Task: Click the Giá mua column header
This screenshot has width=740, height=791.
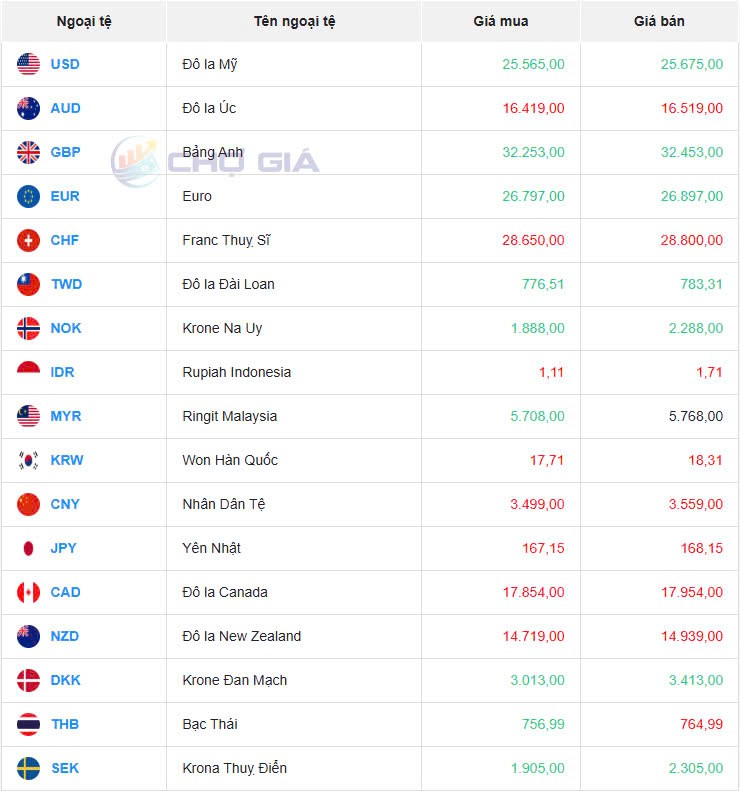Action: 501,21
